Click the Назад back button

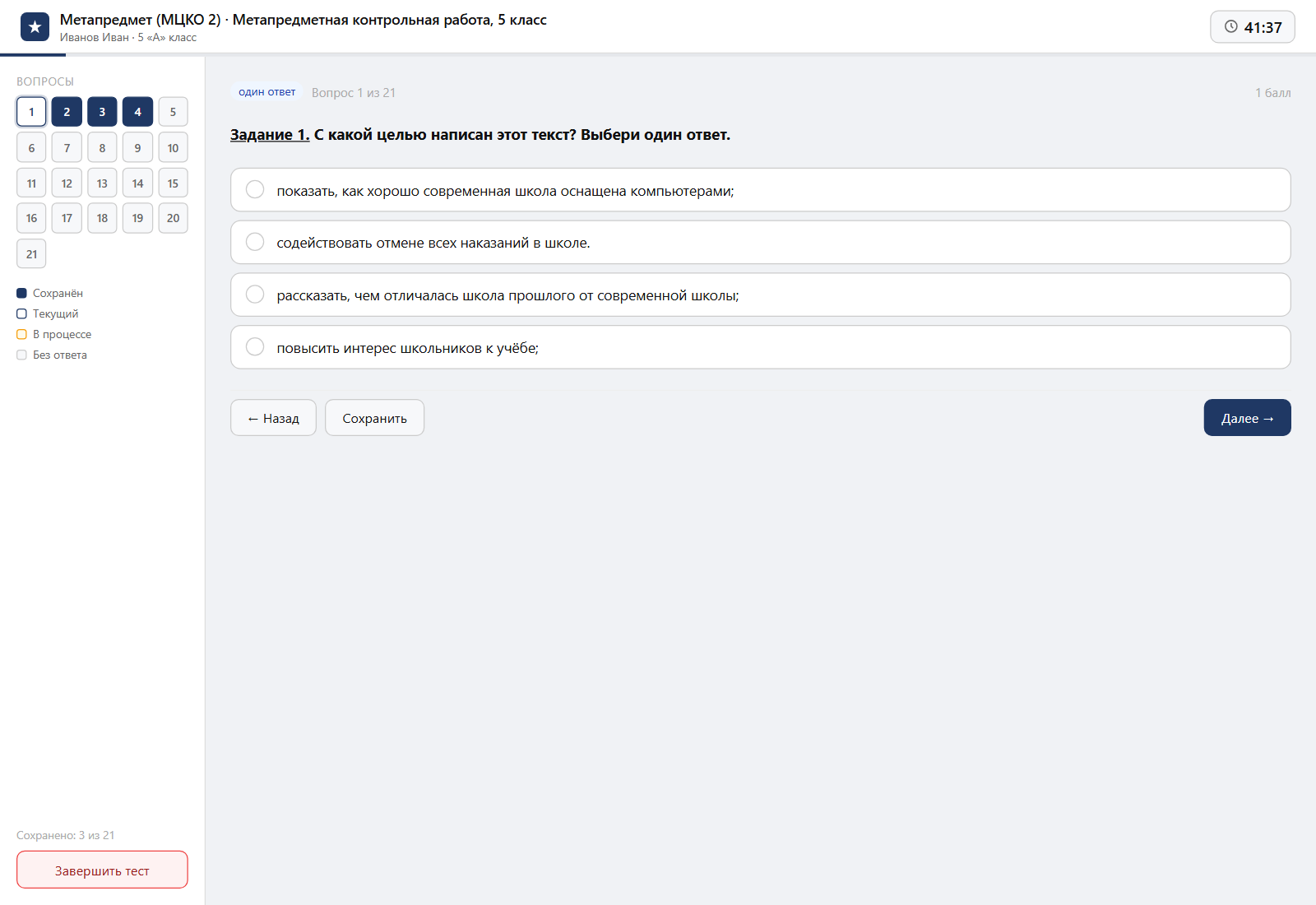coord(273,418)
